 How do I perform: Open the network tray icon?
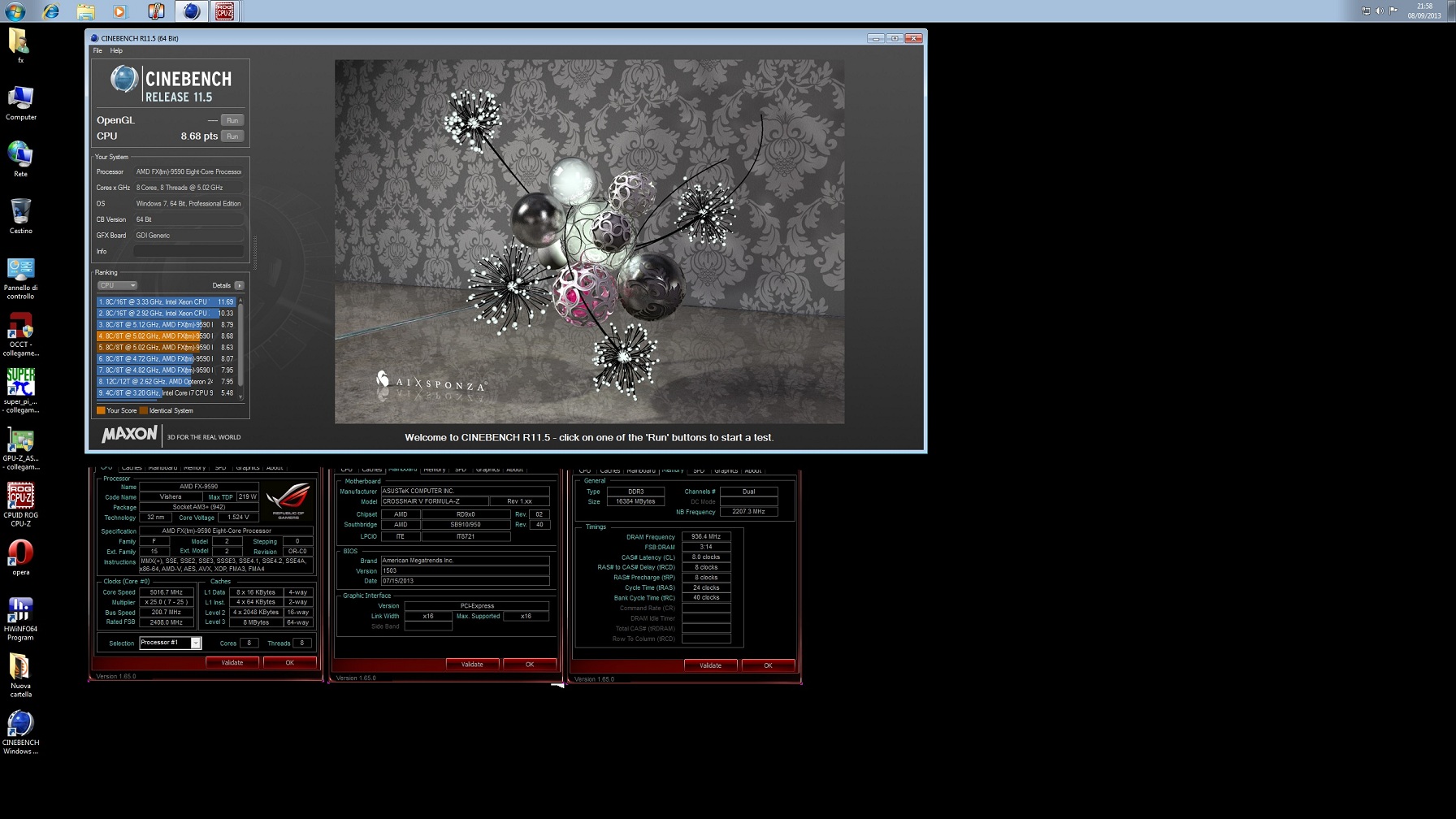1366,11
